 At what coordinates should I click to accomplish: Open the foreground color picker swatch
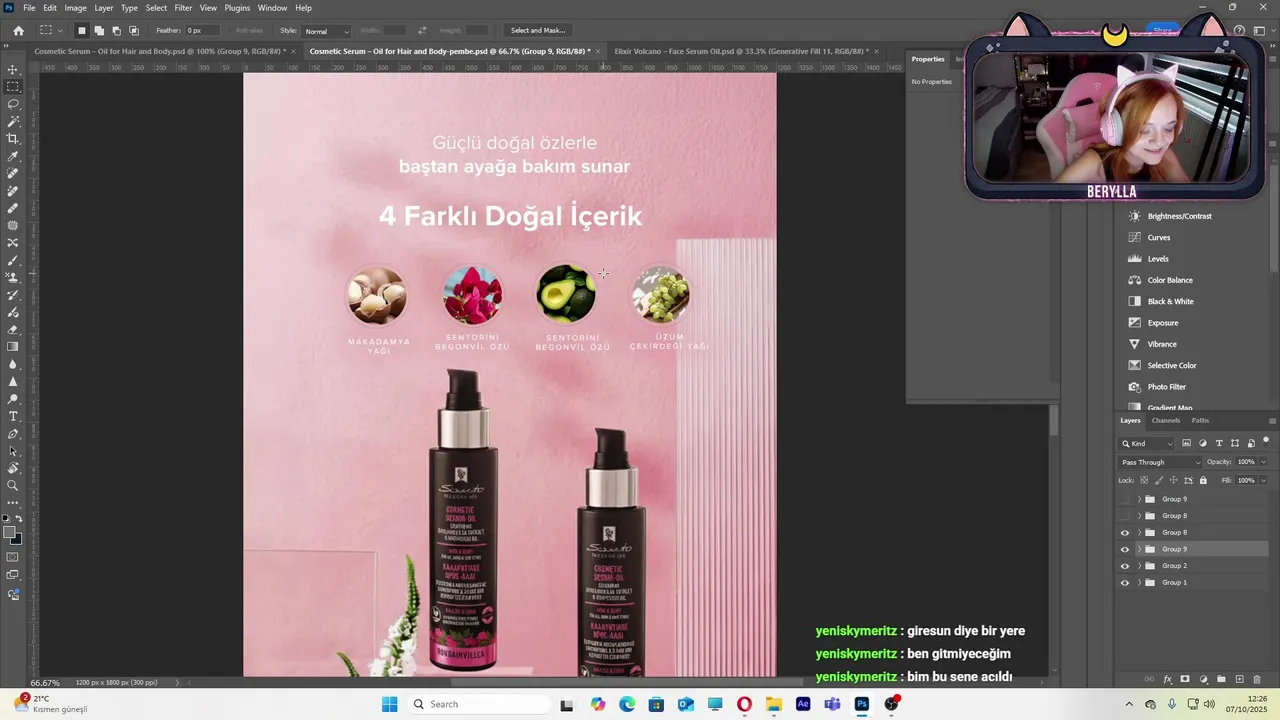point(10,533)
